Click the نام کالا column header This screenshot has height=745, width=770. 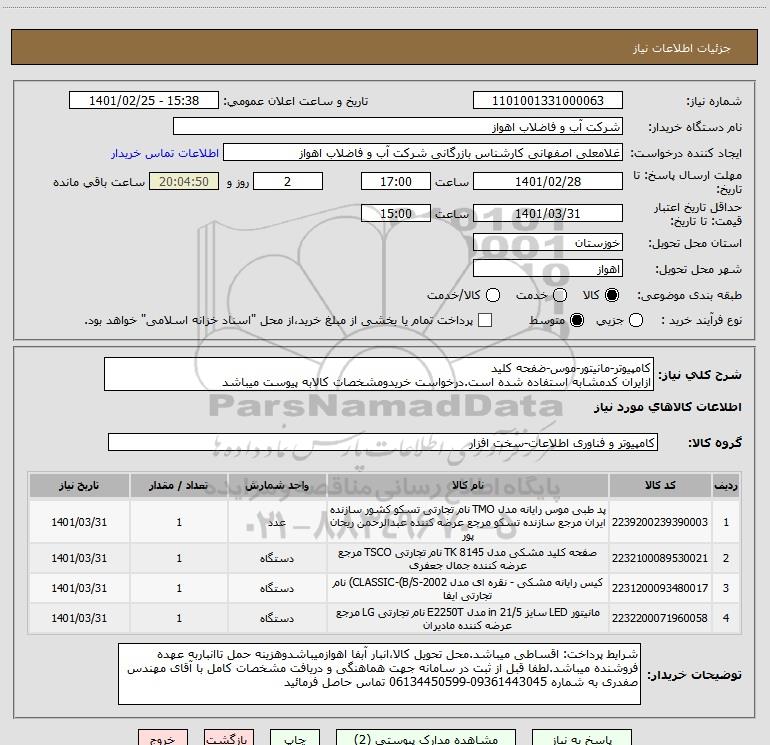(x=468, y=486)
